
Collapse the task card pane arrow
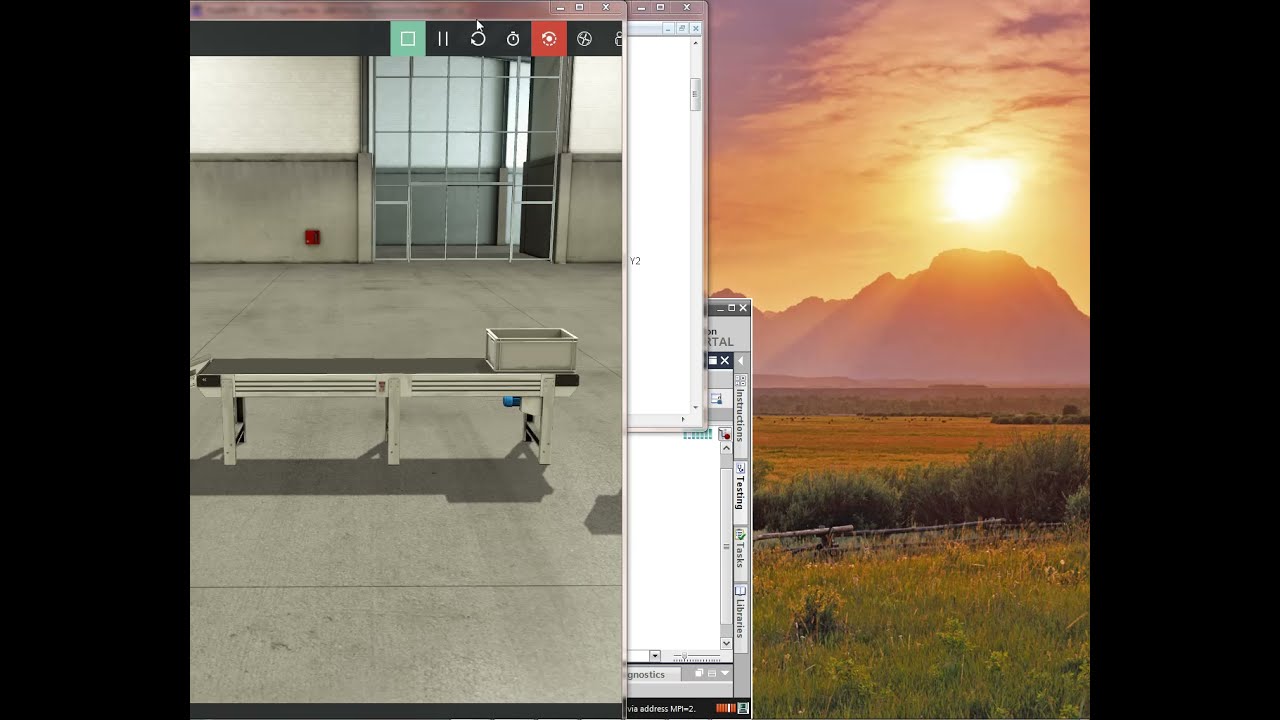coord(741,361)
